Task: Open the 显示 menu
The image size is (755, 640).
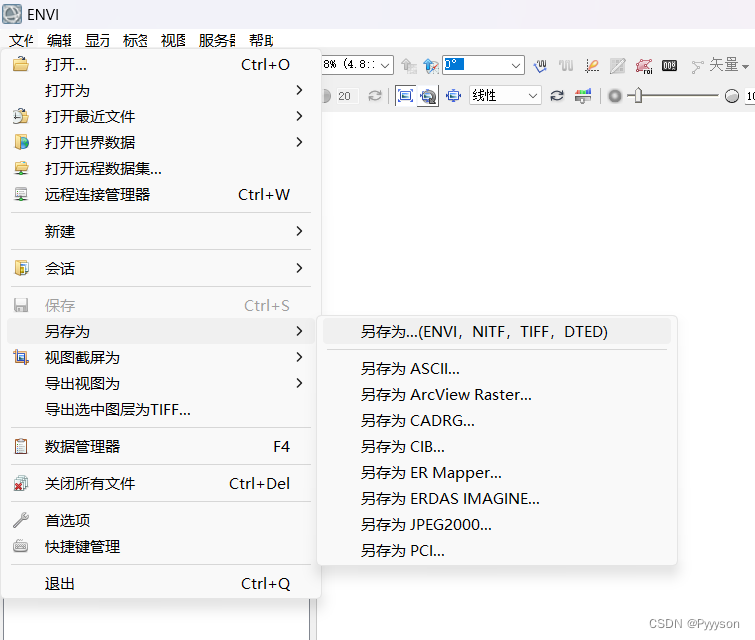Action: point(97,40)
